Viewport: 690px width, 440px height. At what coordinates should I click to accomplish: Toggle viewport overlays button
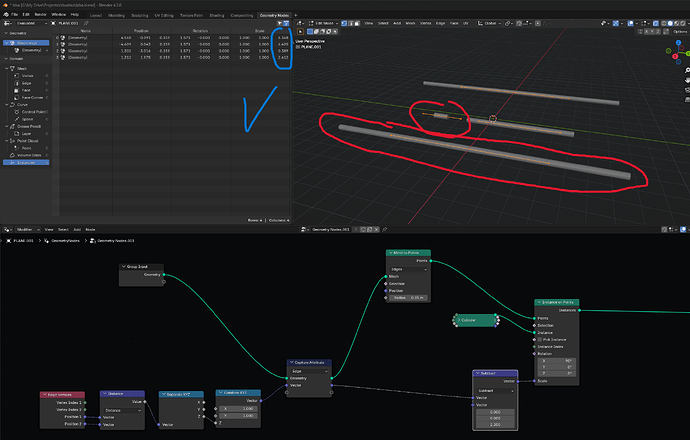(x=631, y=23)
